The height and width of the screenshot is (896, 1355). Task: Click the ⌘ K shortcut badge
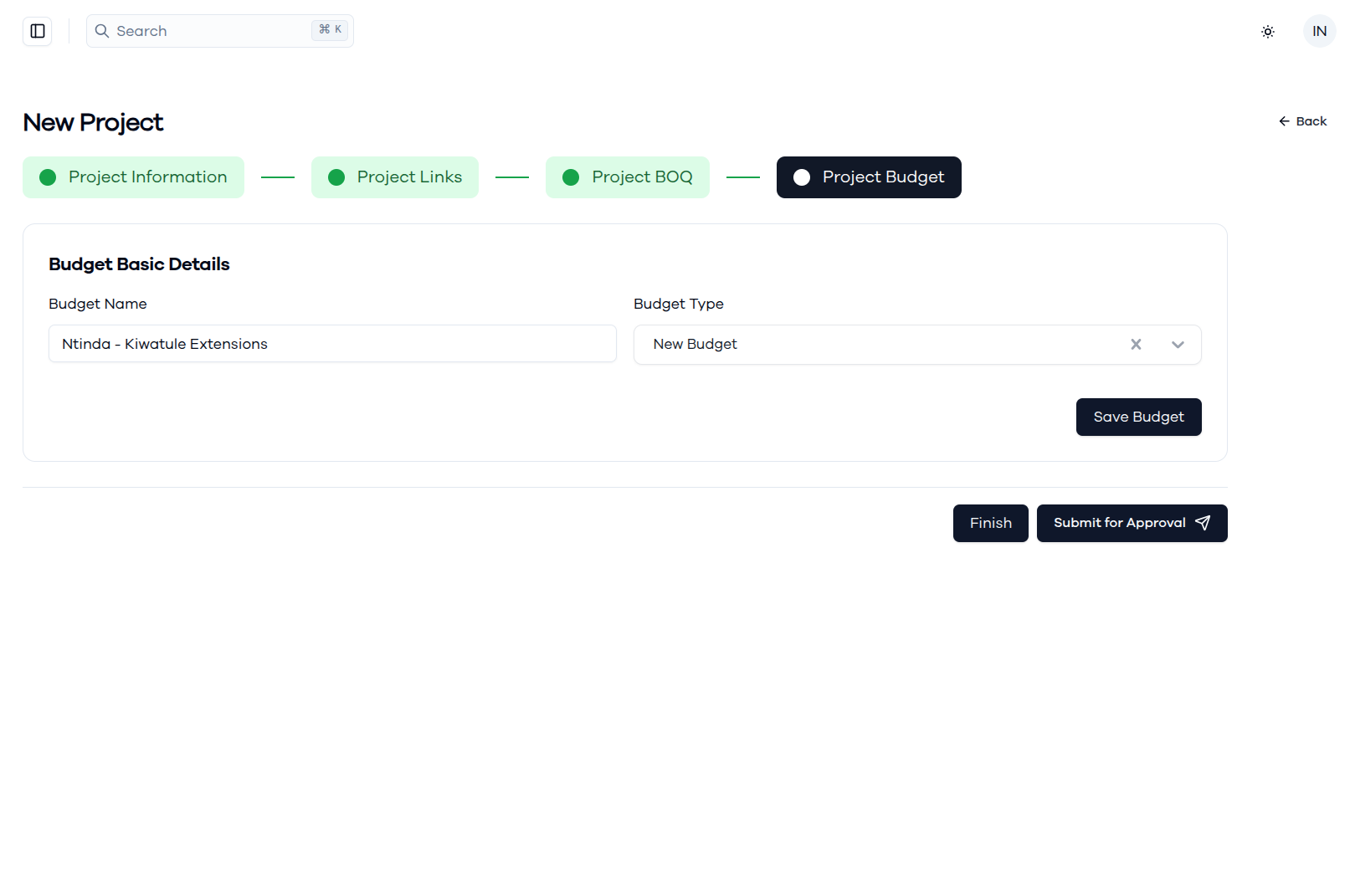click(330, 29)
